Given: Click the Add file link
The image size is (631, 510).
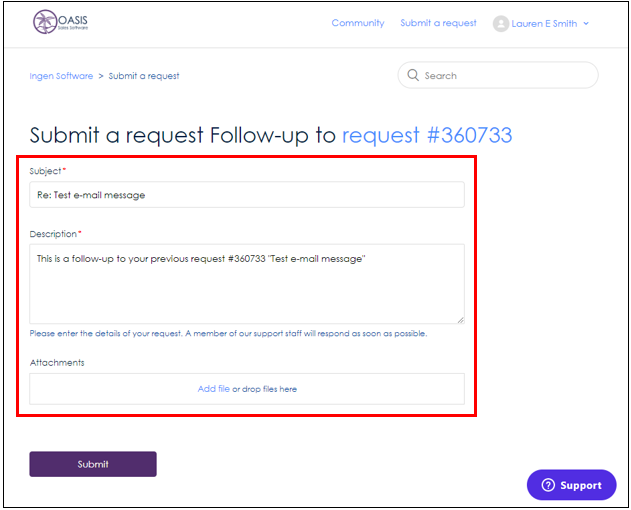Looking at the screenshot, I should click(214, 389).
